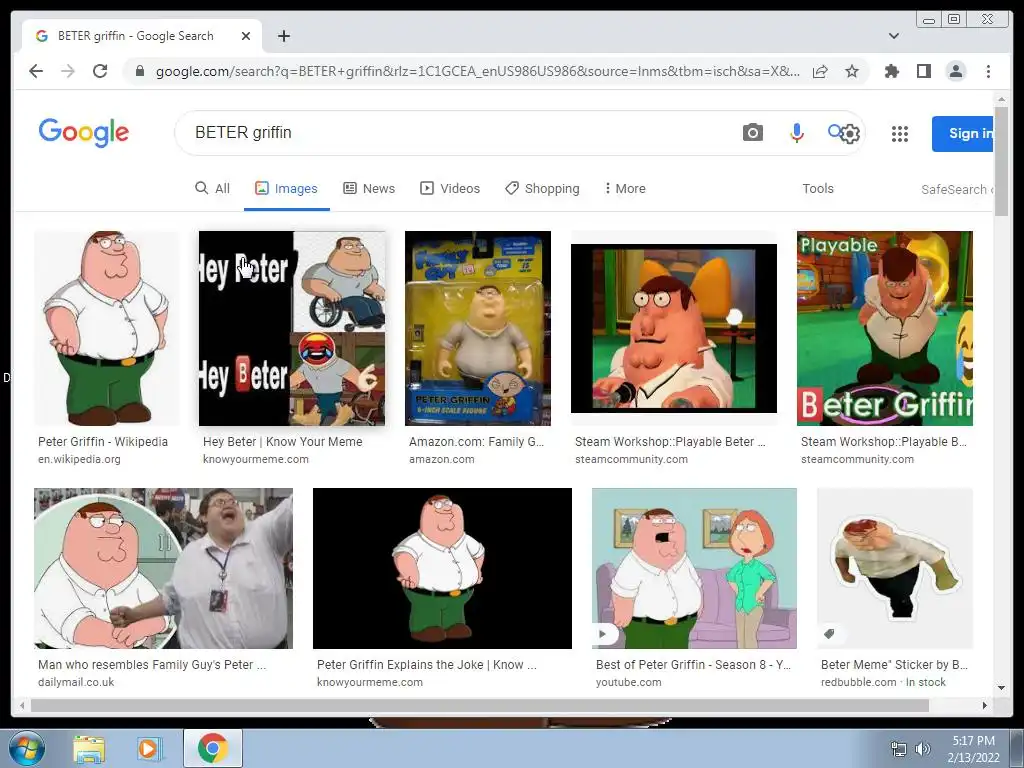Image resolution: width=1024 pixels, height=768 pixels.
Task: Open the Tools filter button
Action: pyautogui.click(x=818, y=189)
